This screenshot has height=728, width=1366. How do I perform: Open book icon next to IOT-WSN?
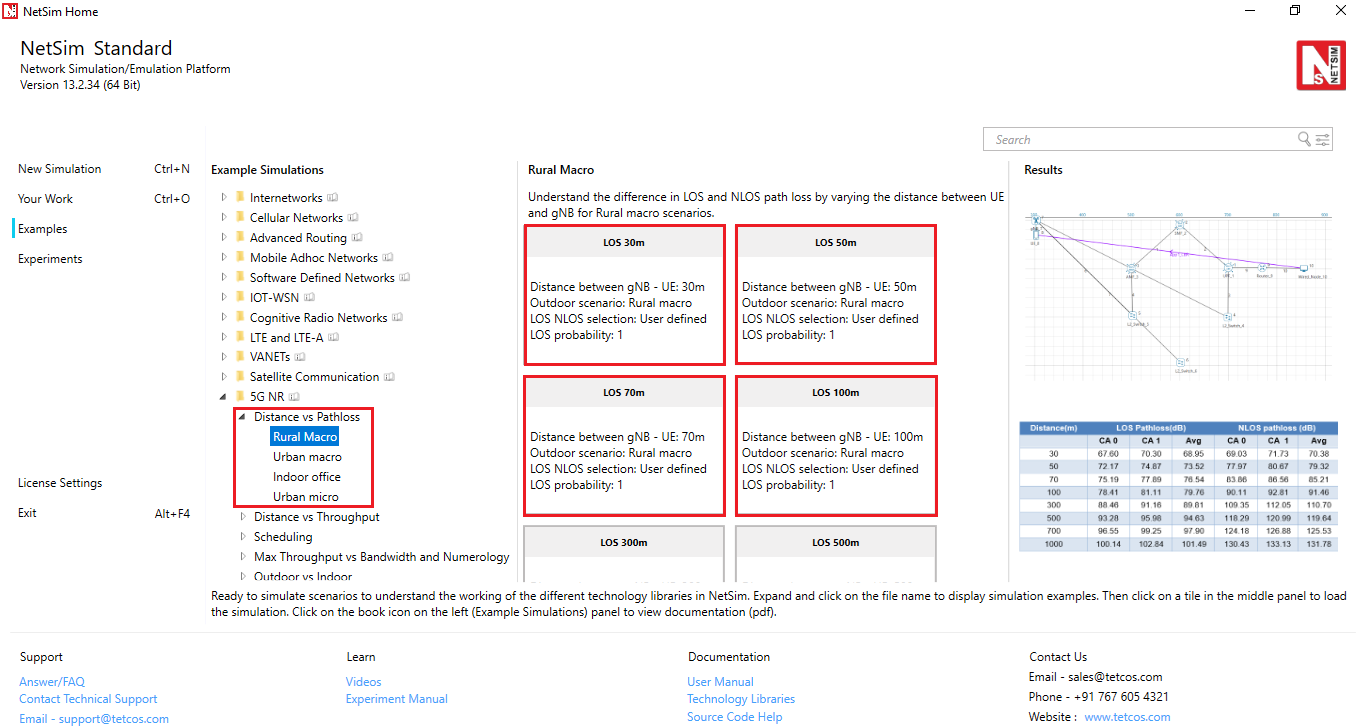pyautogui.click(x=309, y=298)
